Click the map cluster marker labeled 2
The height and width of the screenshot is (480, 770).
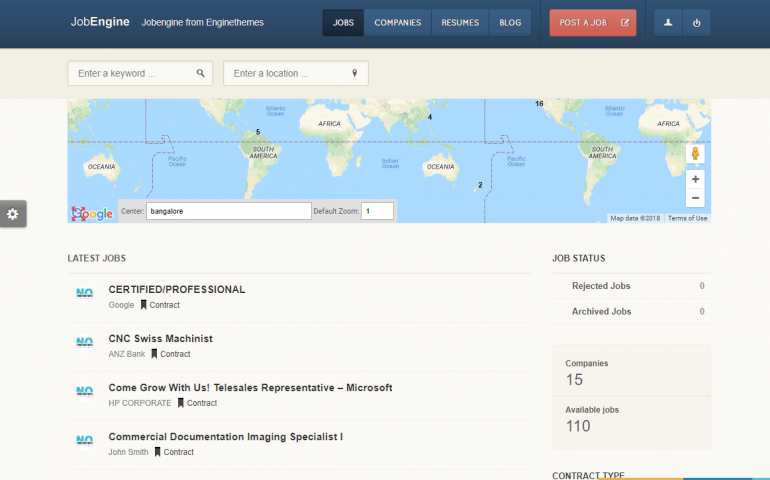(x=480, y=185)
